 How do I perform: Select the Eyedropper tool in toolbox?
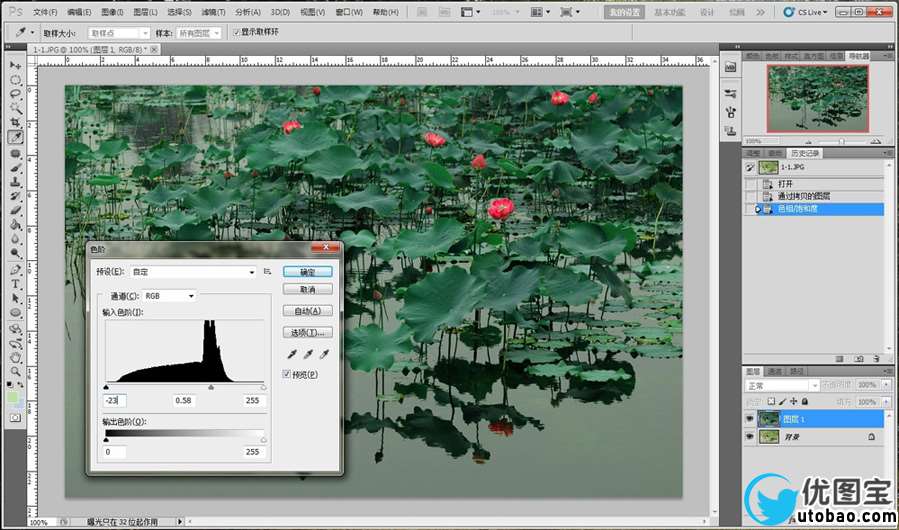[15, 137]
